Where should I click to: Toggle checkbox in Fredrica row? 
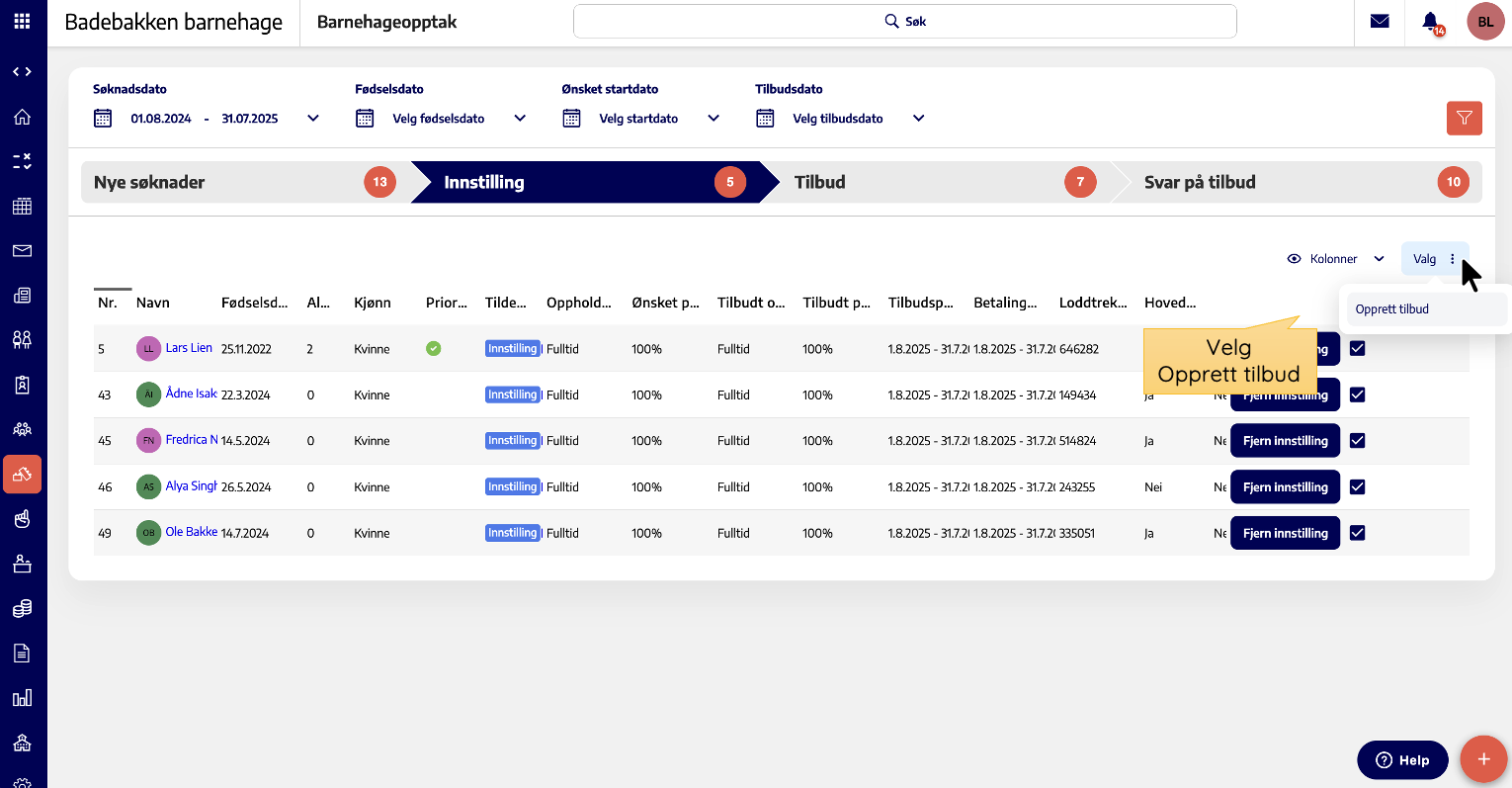click(1357, 441)
